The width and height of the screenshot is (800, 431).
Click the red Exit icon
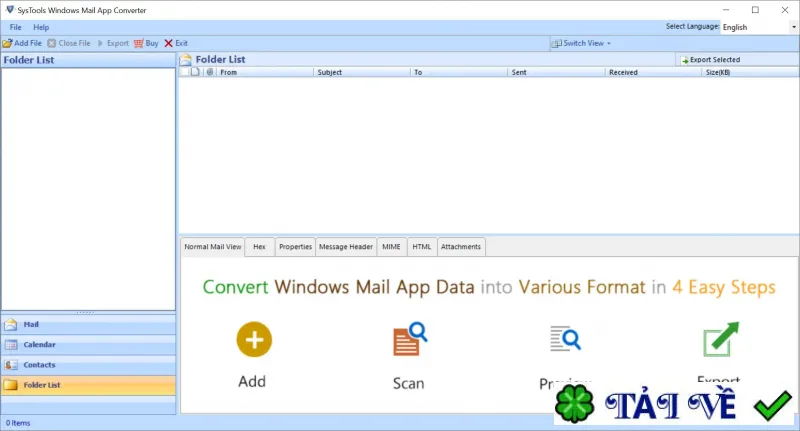point(168,43)
